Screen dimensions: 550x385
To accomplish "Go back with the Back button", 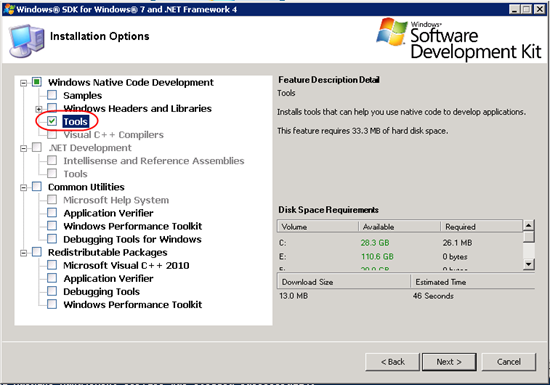I will (393, 362).
